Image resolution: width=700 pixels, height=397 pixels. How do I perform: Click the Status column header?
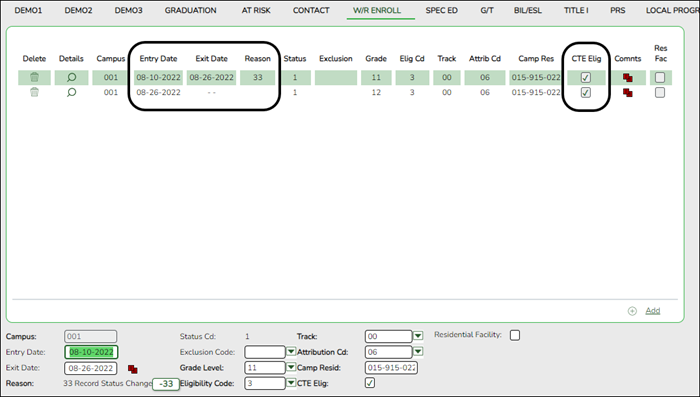tap(295, 59)
